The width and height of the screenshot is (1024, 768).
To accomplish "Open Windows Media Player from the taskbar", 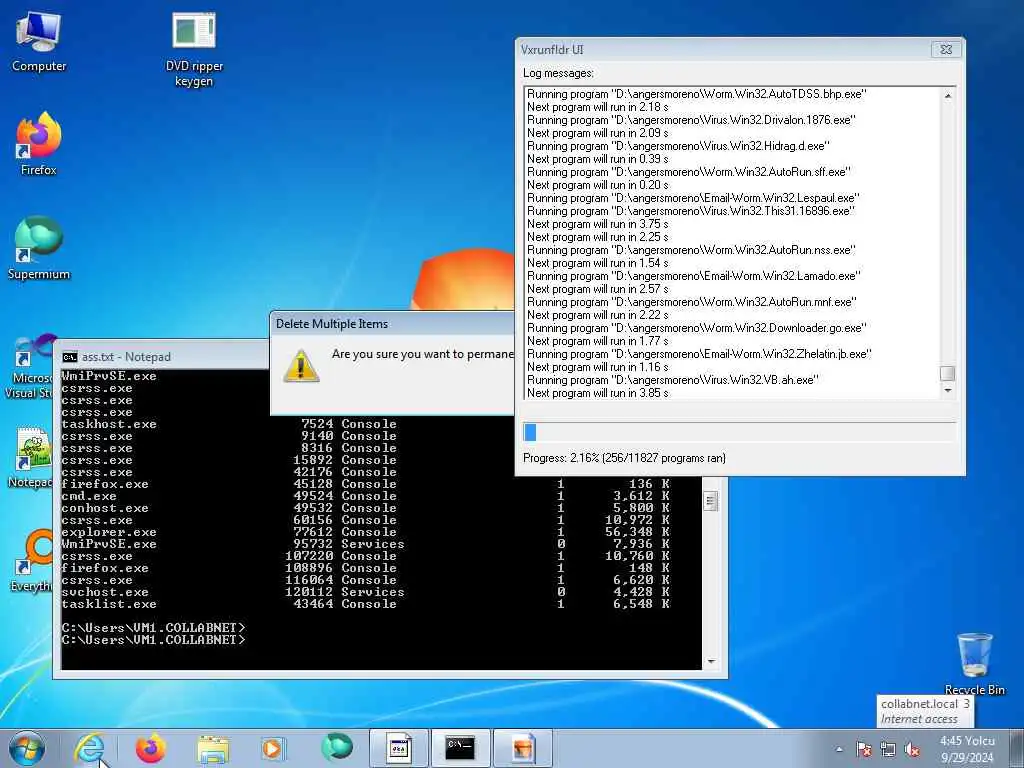I will coord(272,748).
